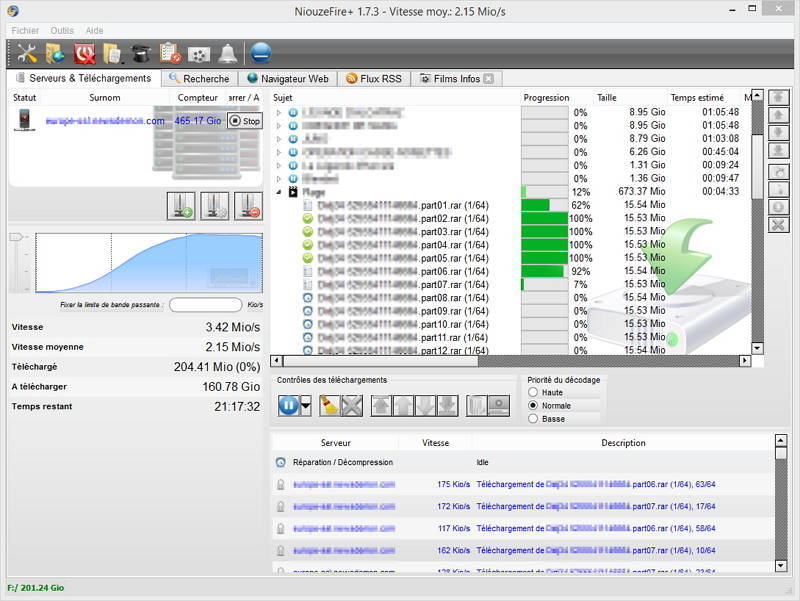Click the clipboard checklist toolbar icon

click(170, 54)
